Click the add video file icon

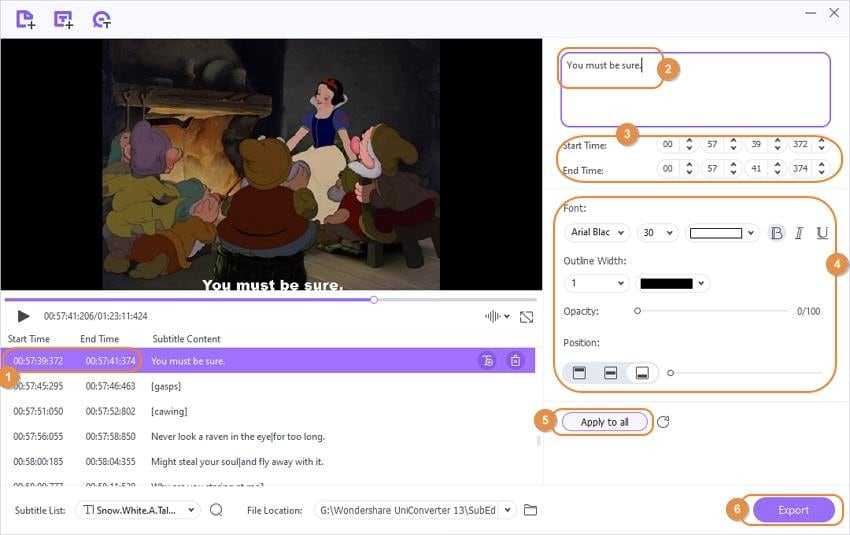click(x=25, y=18)
